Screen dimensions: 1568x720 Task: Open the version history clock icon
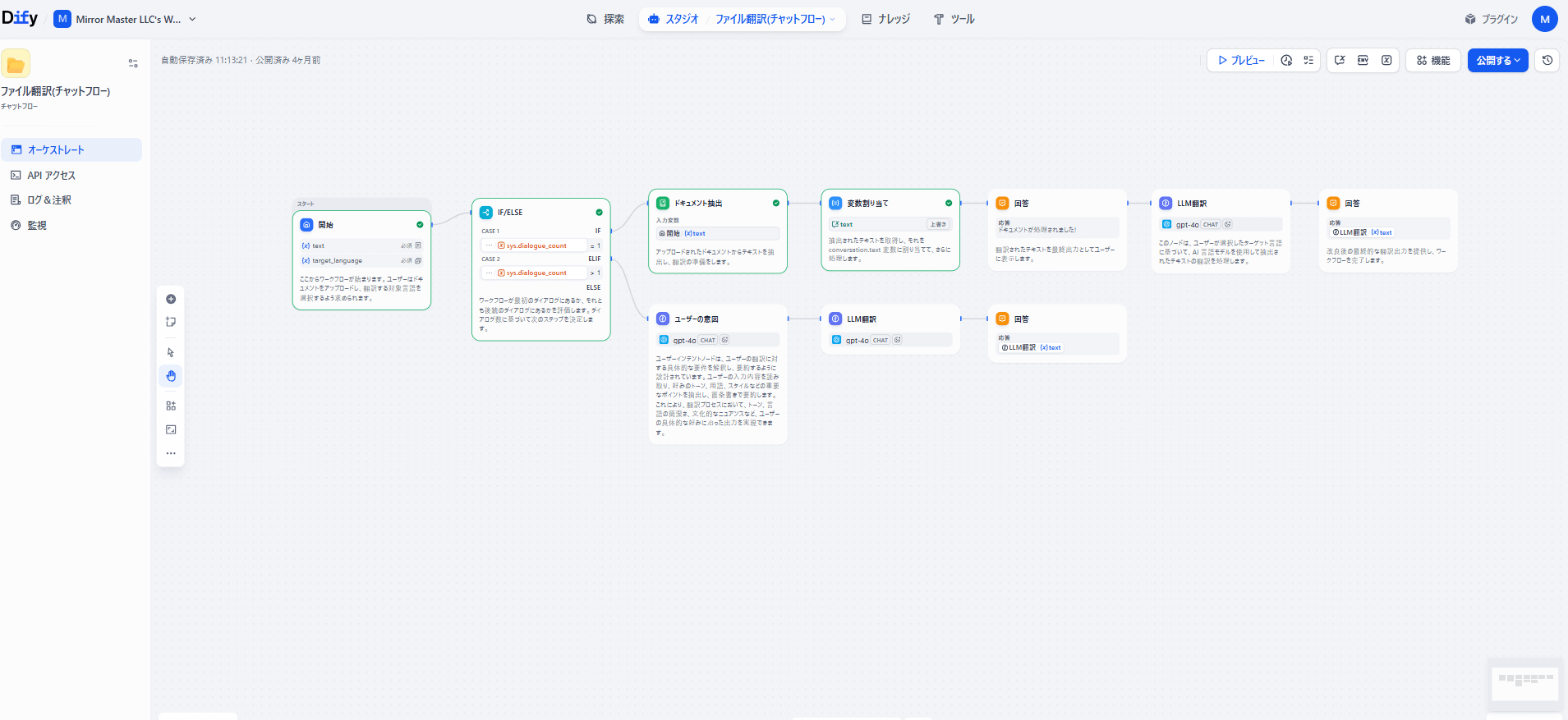pos(1547,61)
